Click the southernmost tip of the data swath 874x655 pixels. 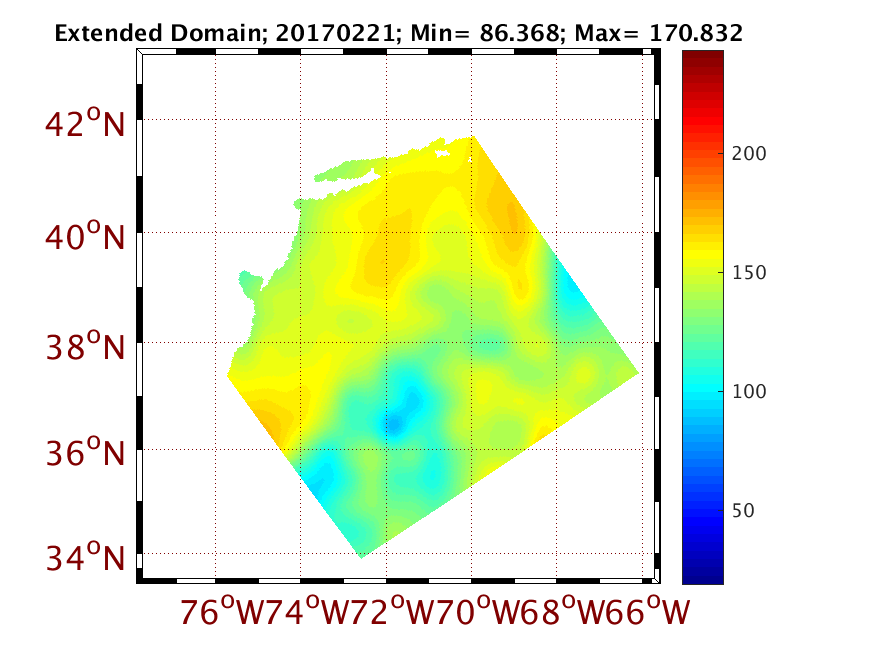(361, 555)
